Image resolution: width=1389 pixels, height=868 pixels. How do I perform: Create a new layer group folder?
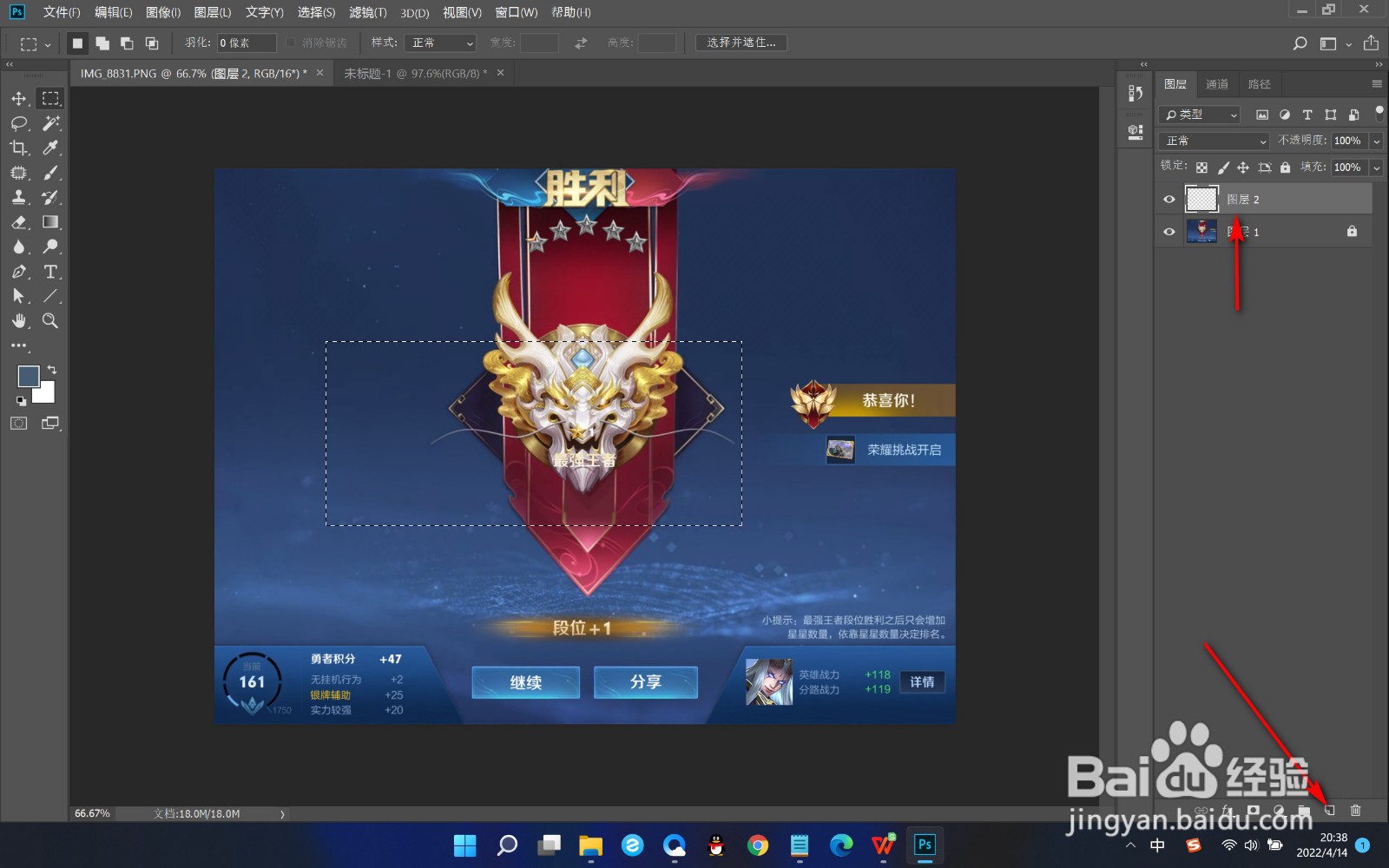[1304, 810]
